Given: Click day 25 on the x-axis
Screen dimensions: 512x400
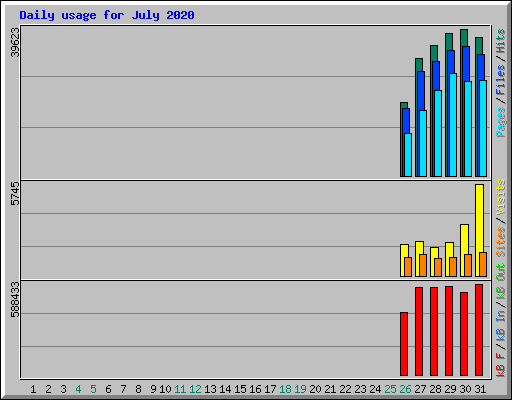Looking at the screenshot, I should coord(390,389).
